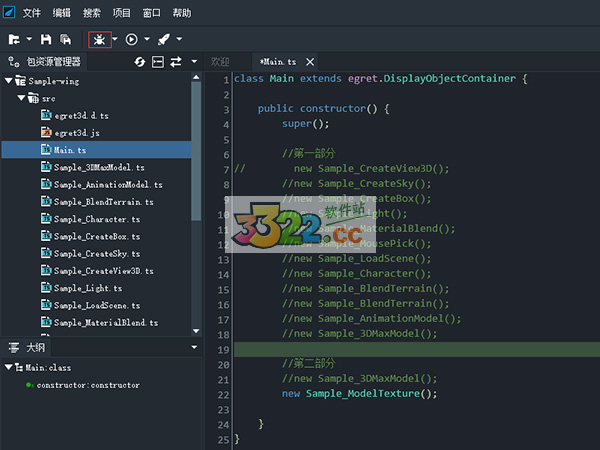Open the debug dropdown arrow
Viewport: 600px width, 450px height.
pos(115,39)
